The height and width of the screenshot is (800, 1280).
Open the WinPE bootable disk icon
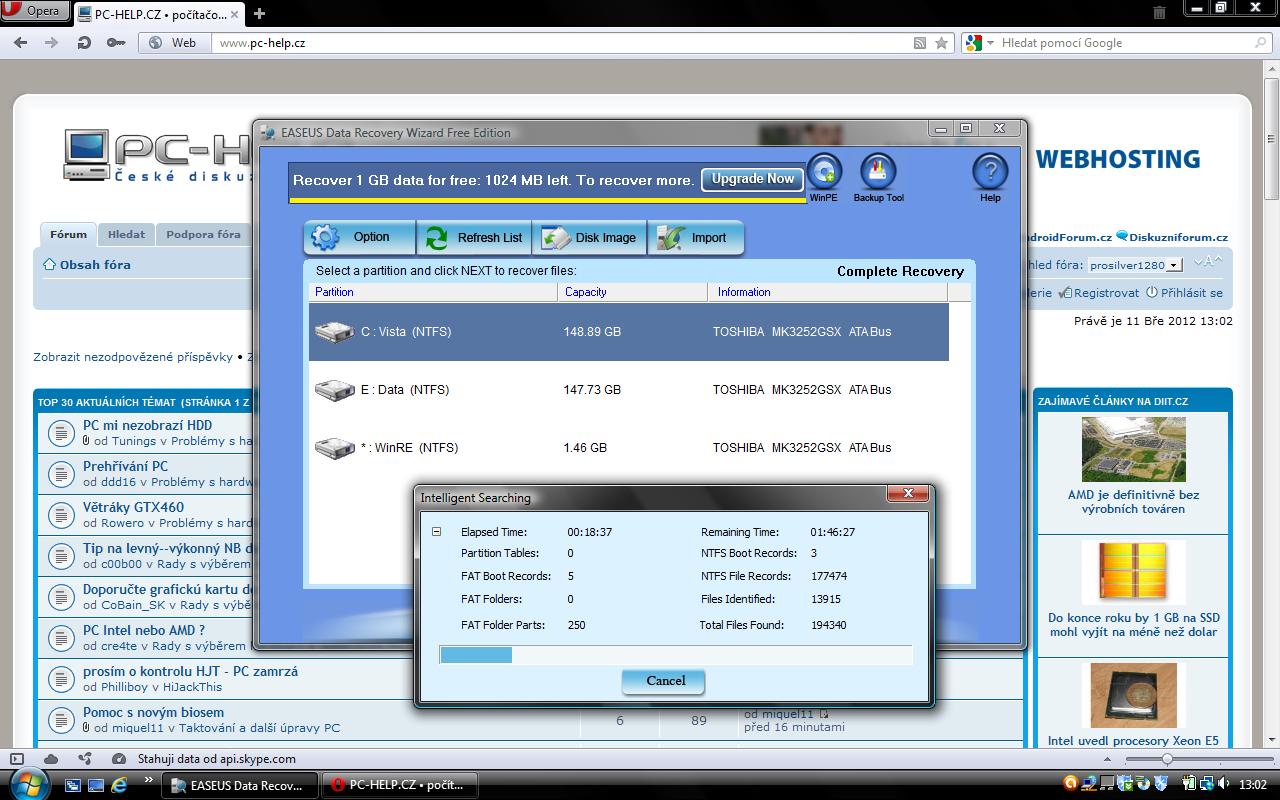[824, 173]
